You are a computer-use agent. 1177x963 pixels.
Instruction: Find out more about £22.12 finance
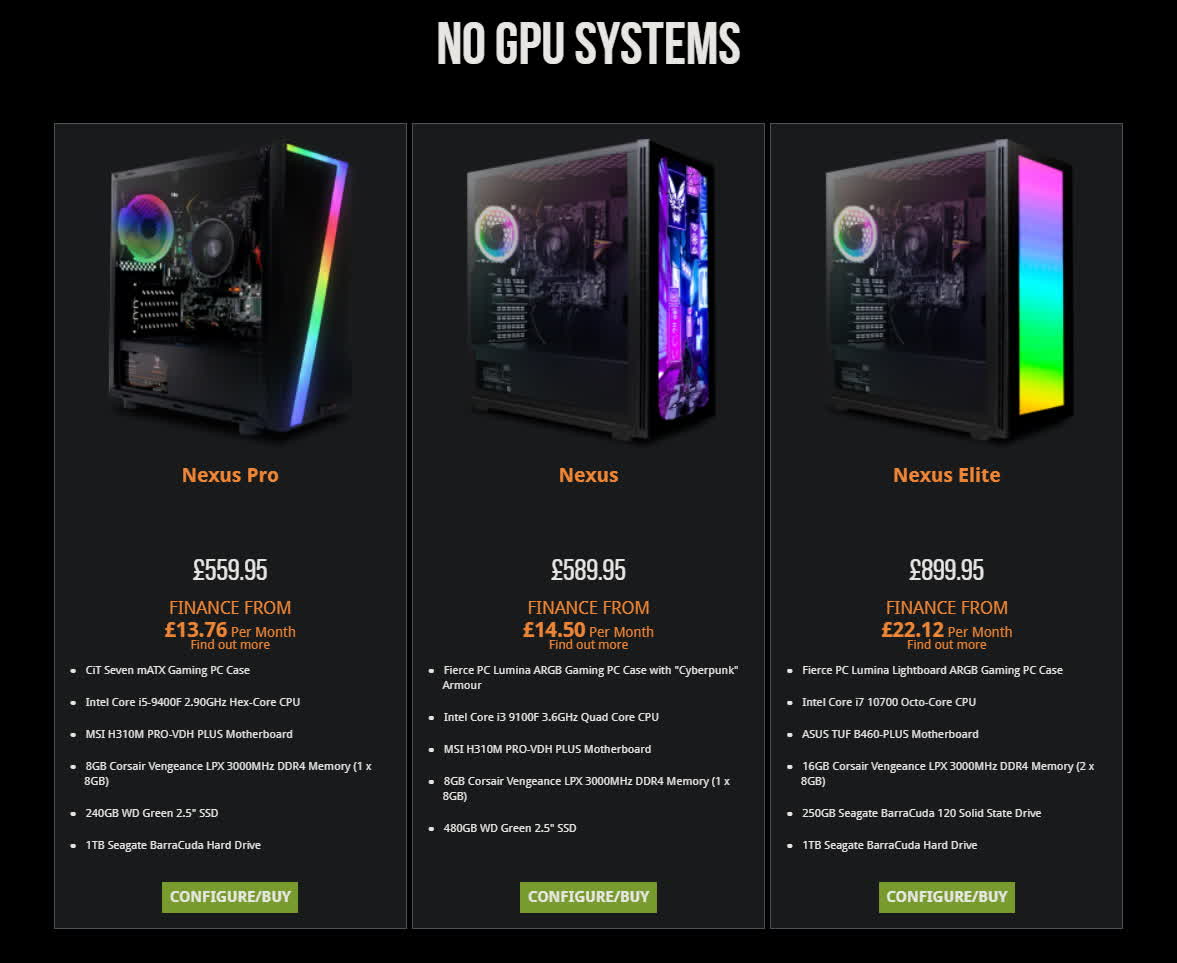click(947, 645)
